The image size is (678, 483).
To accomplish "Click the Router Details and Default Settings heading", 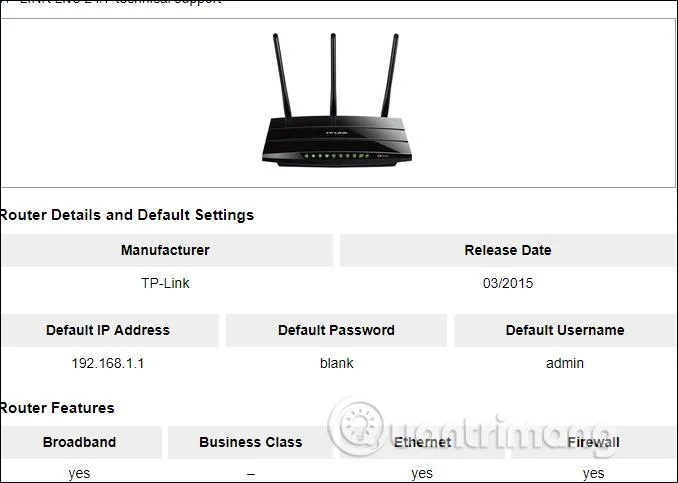I will pyautogui.click(x=127, y=215).
